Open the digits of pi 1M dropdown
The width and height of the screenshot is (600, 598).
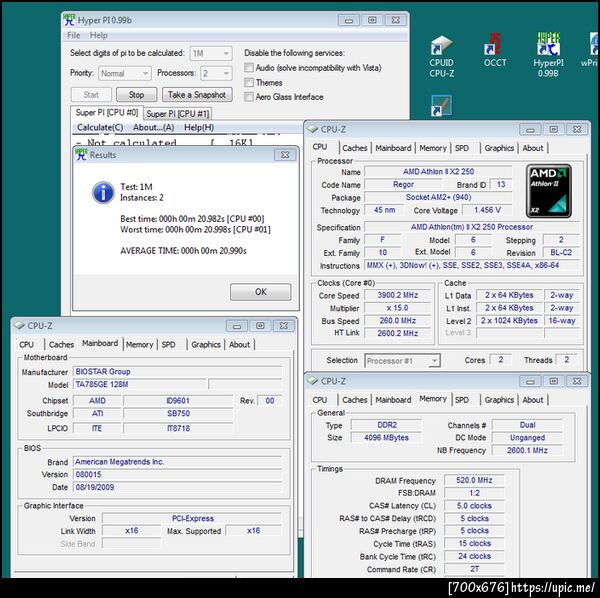[x=211, y=53]
